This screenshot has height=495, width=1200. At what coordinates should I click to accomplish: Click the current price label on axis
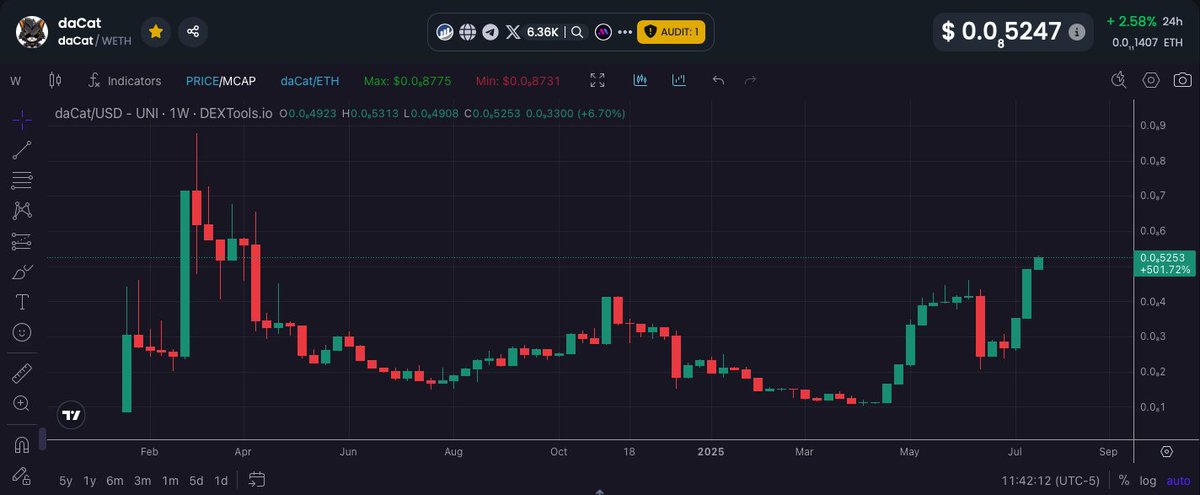pyautogui.click(x=1166, y=264)
